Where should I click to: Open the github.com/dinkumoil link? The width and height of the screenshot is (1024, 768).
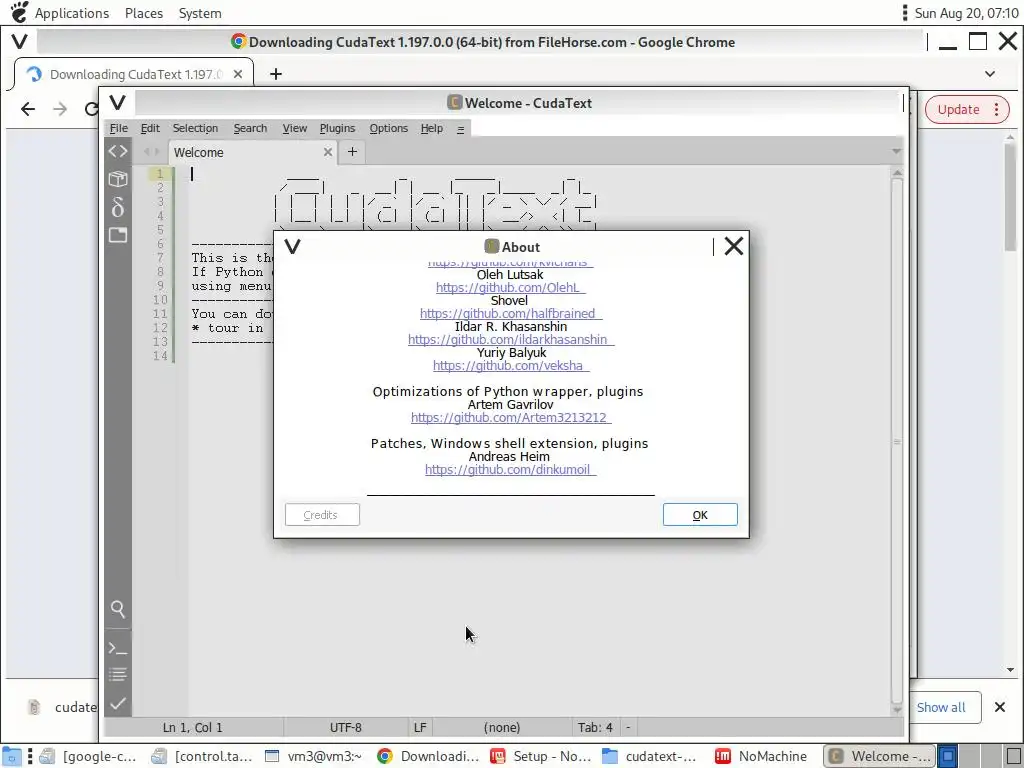coord(510,470)
